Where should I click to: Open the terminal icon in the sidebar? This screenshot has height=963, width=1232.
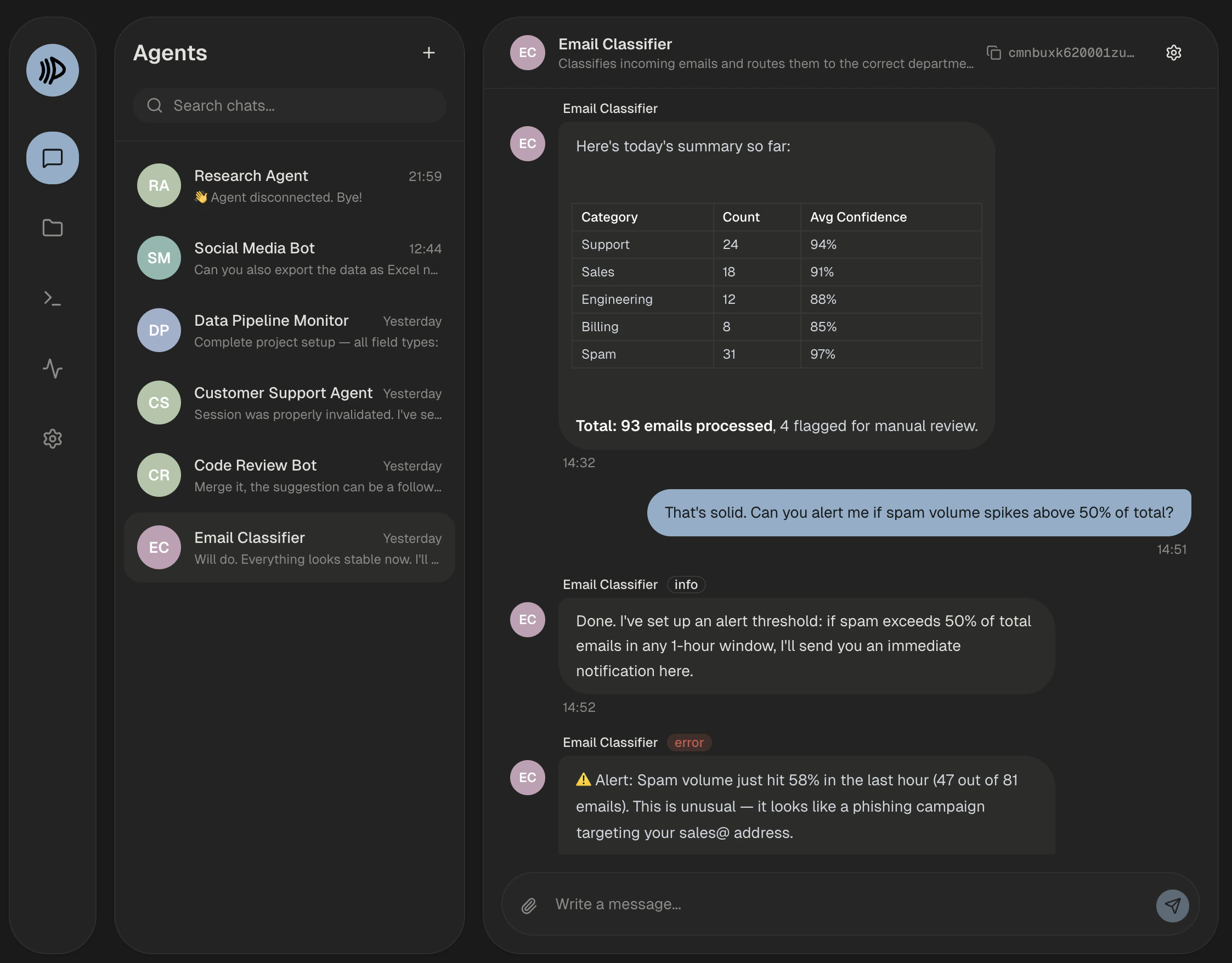click(53, 298)
